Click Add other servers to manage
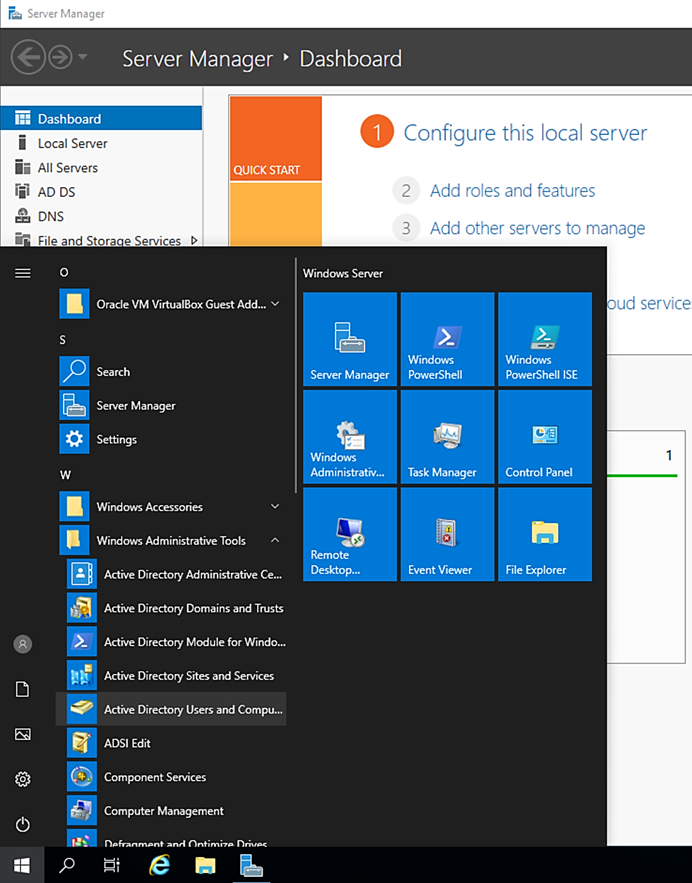The width and height of the screenshot is (692, 883). 537,228
